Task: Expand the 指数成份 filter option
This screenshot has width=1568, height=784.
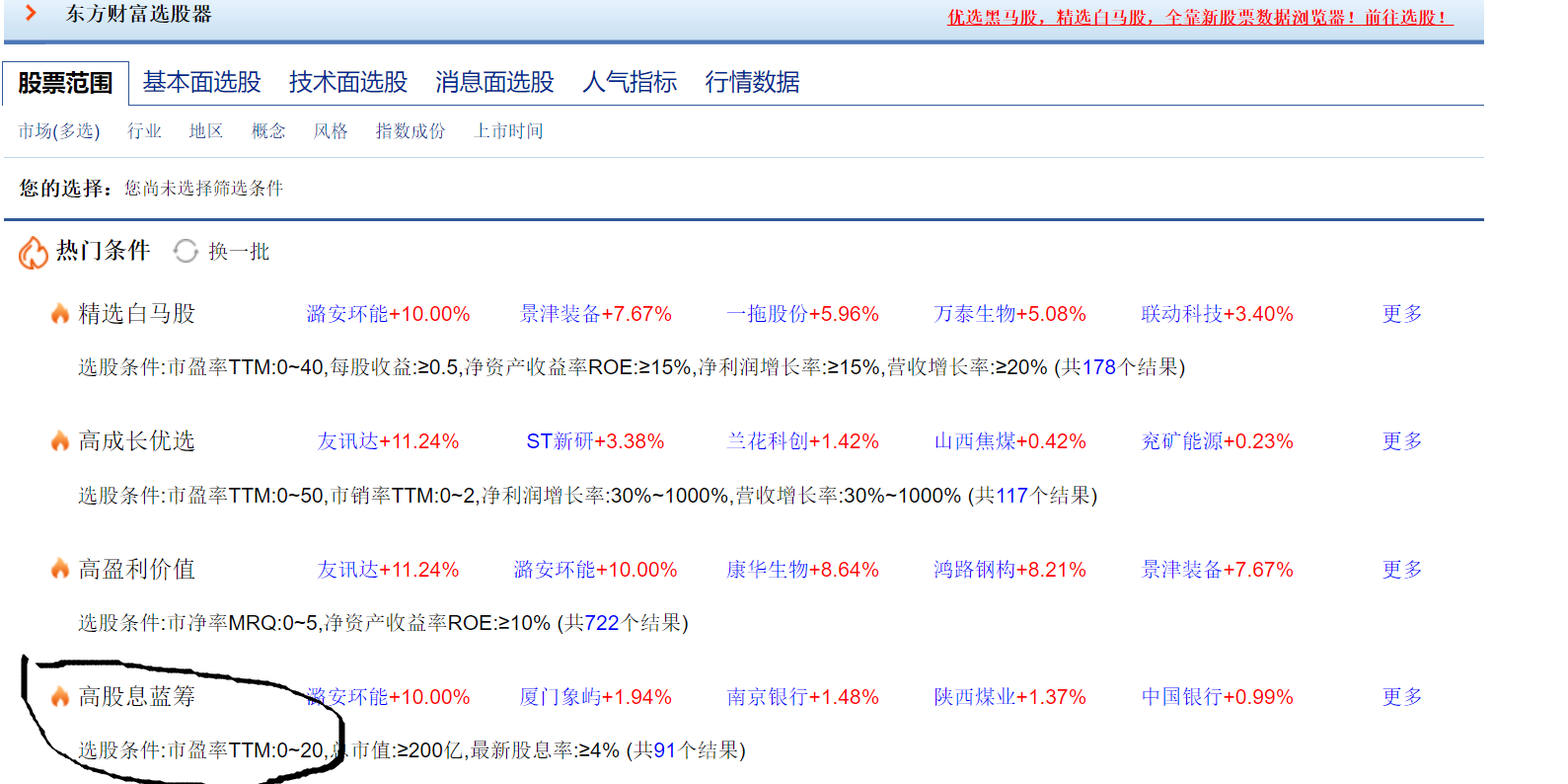Action: [x=411, y=131]
